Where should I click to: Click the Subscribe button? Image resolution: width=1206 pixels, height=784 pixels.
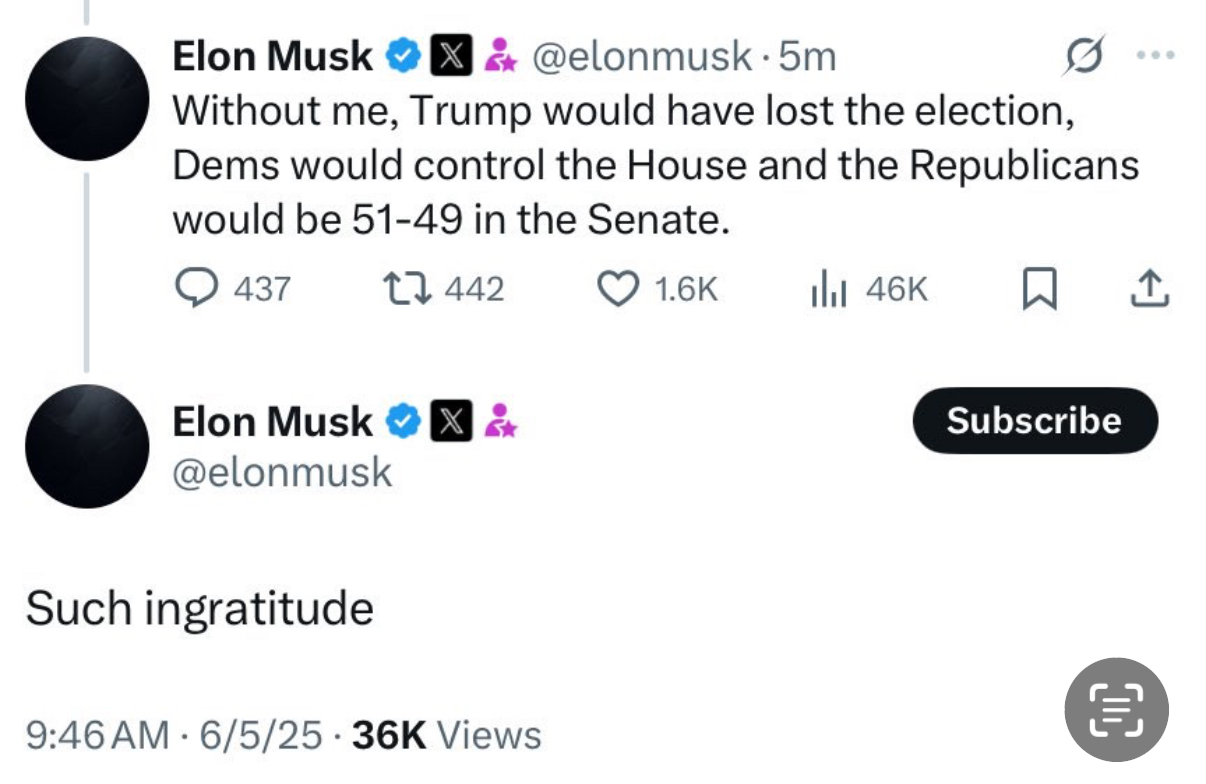coord(1034,421)
